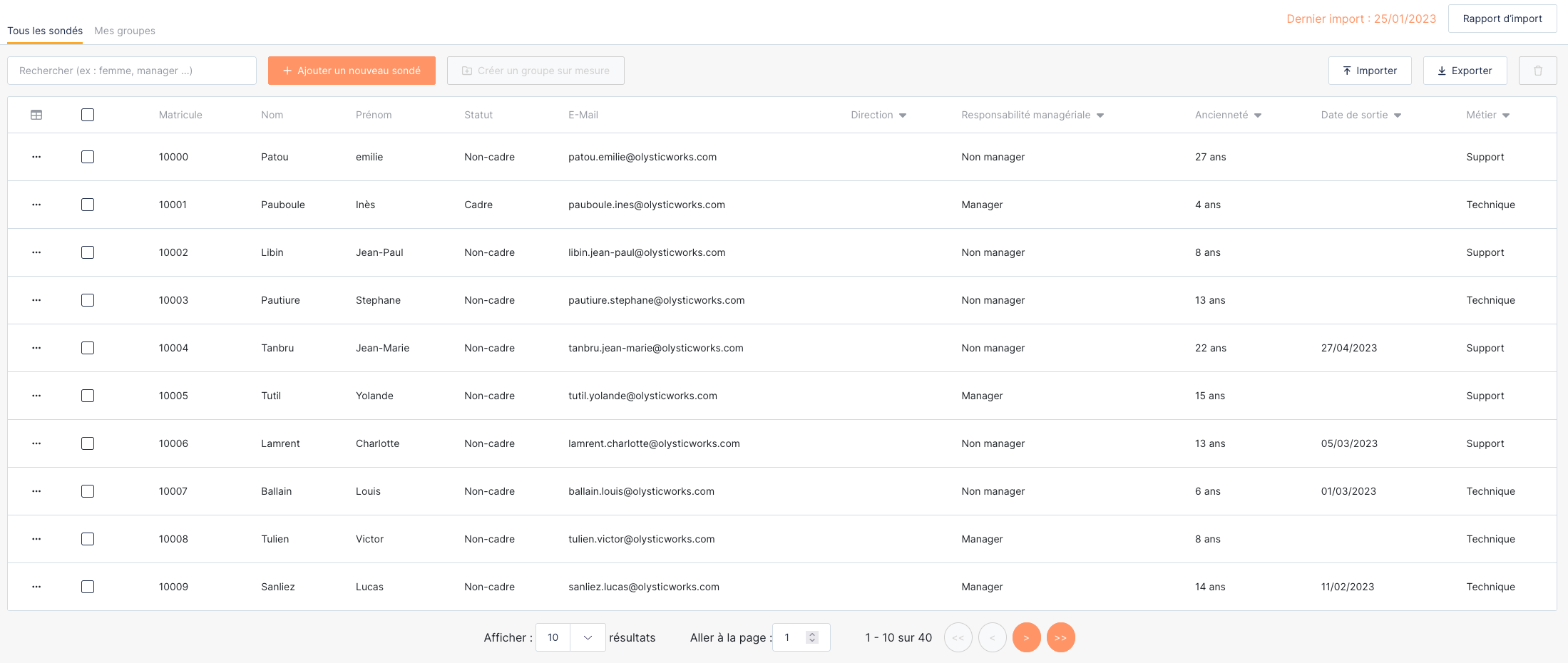Check the select-all header checkbox

(x=88, y=115)
